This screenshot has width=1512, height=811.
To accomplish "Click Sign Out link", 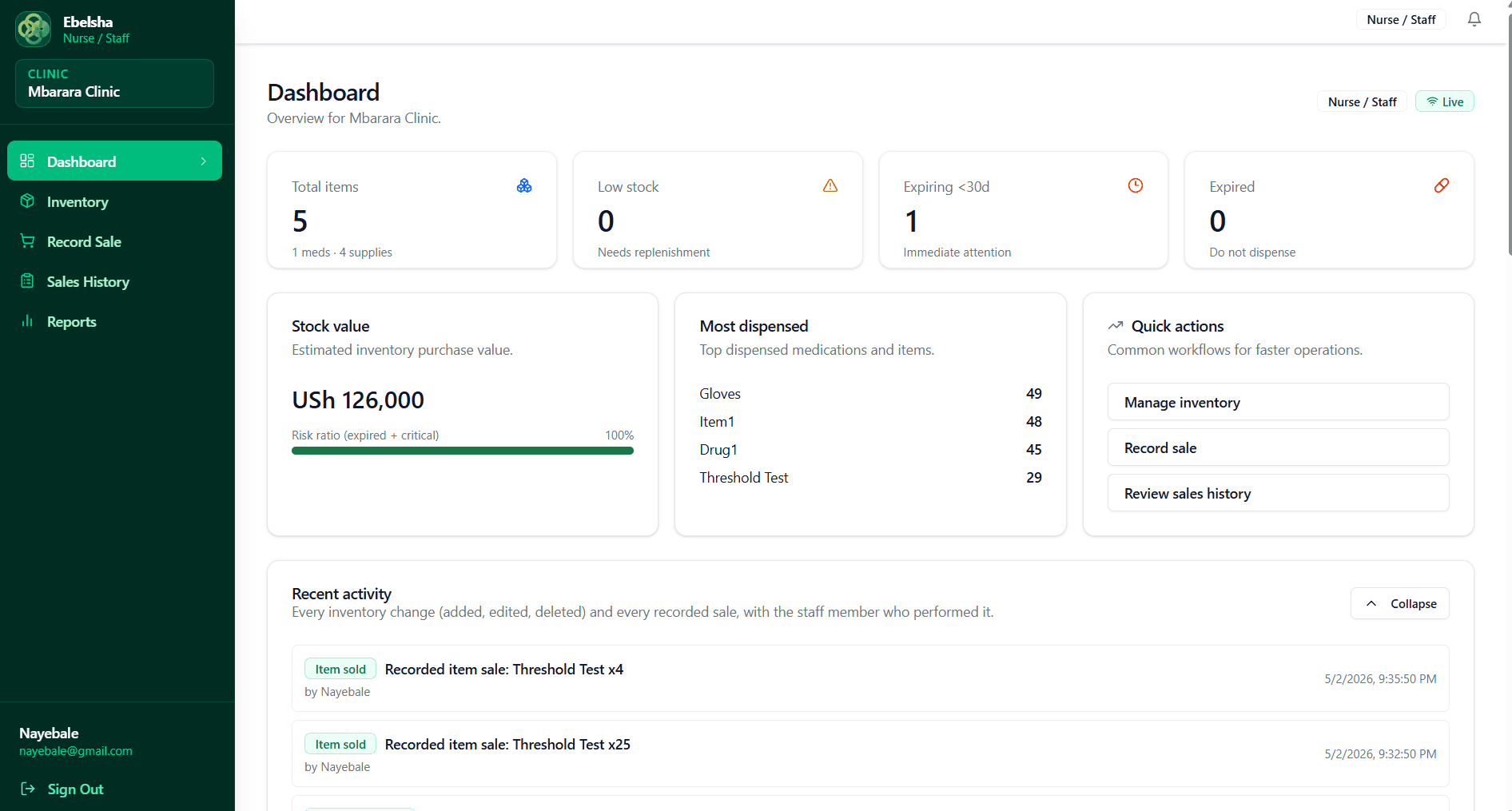I will click(x=62, y=789).
